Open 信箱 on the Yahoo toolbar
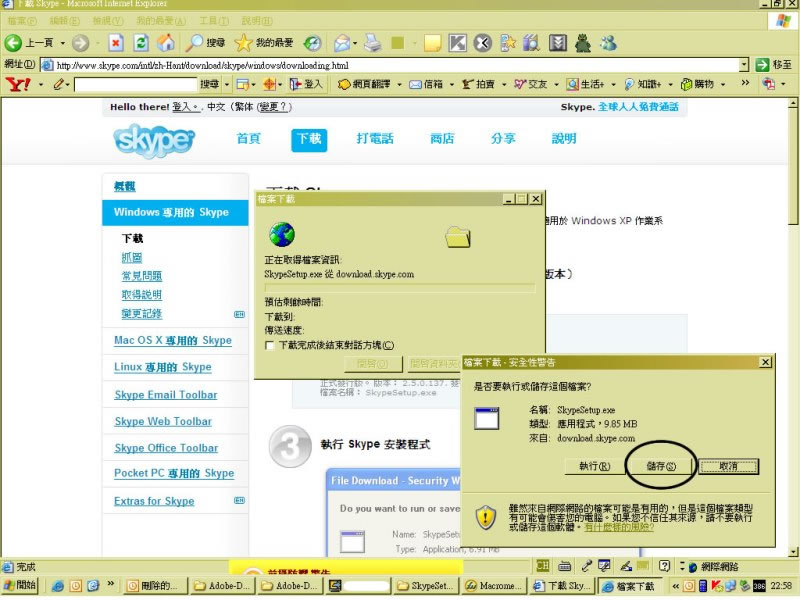This screenshot has width=800, height=600. 426,84
